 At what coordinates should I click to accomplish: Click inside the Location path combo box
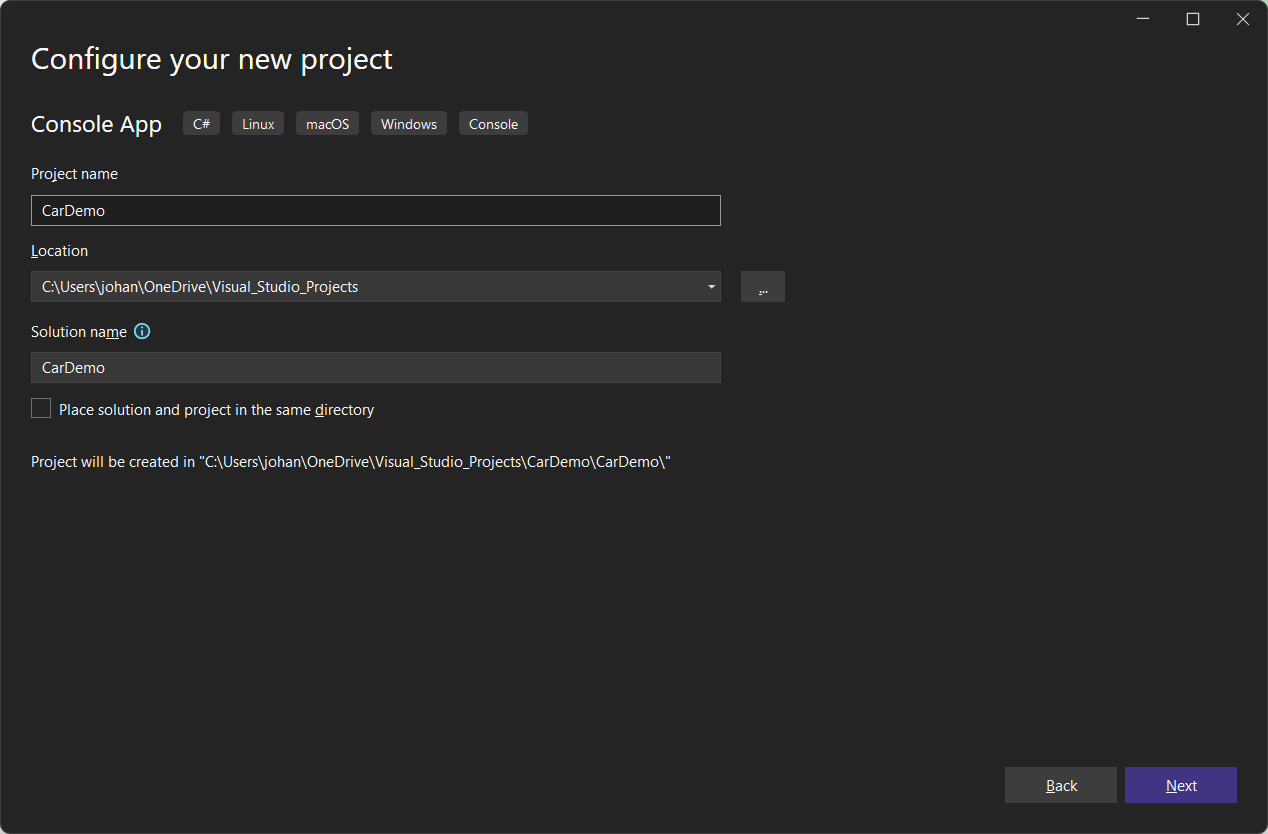coord(360,287)
